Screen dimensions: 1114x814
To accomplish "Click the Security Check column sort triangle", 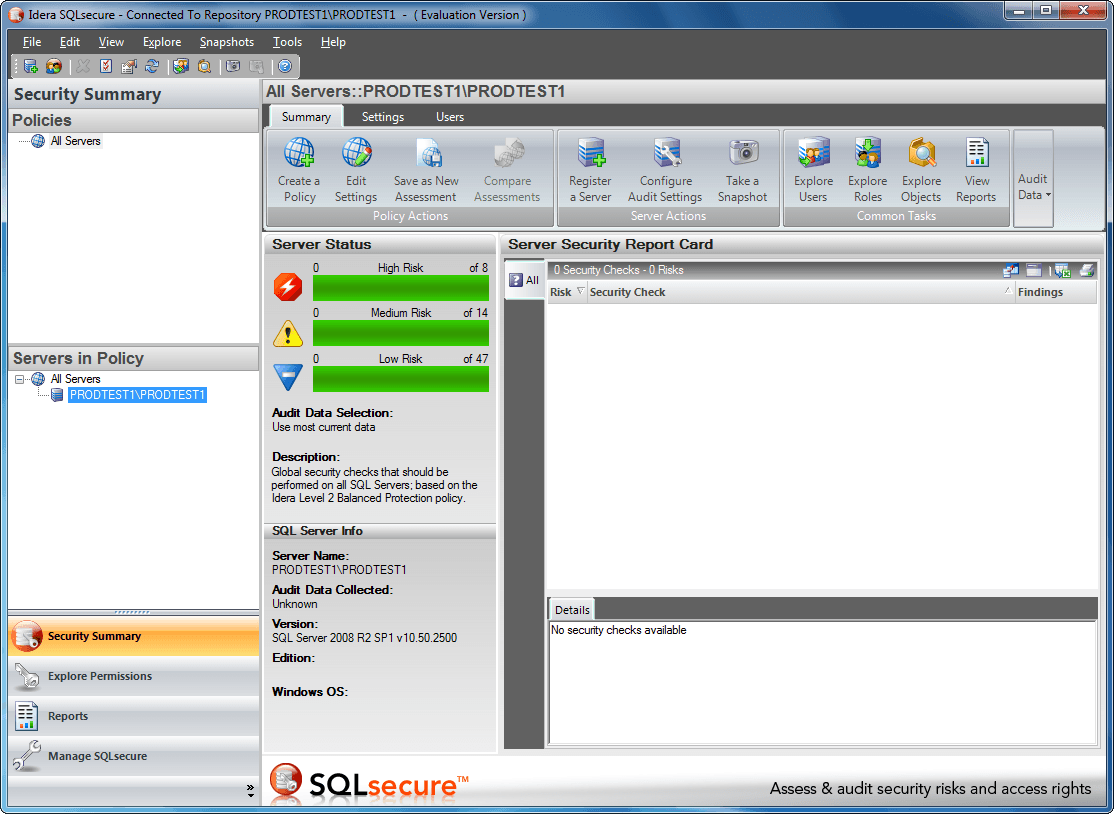I will (x=1007, y=291).
